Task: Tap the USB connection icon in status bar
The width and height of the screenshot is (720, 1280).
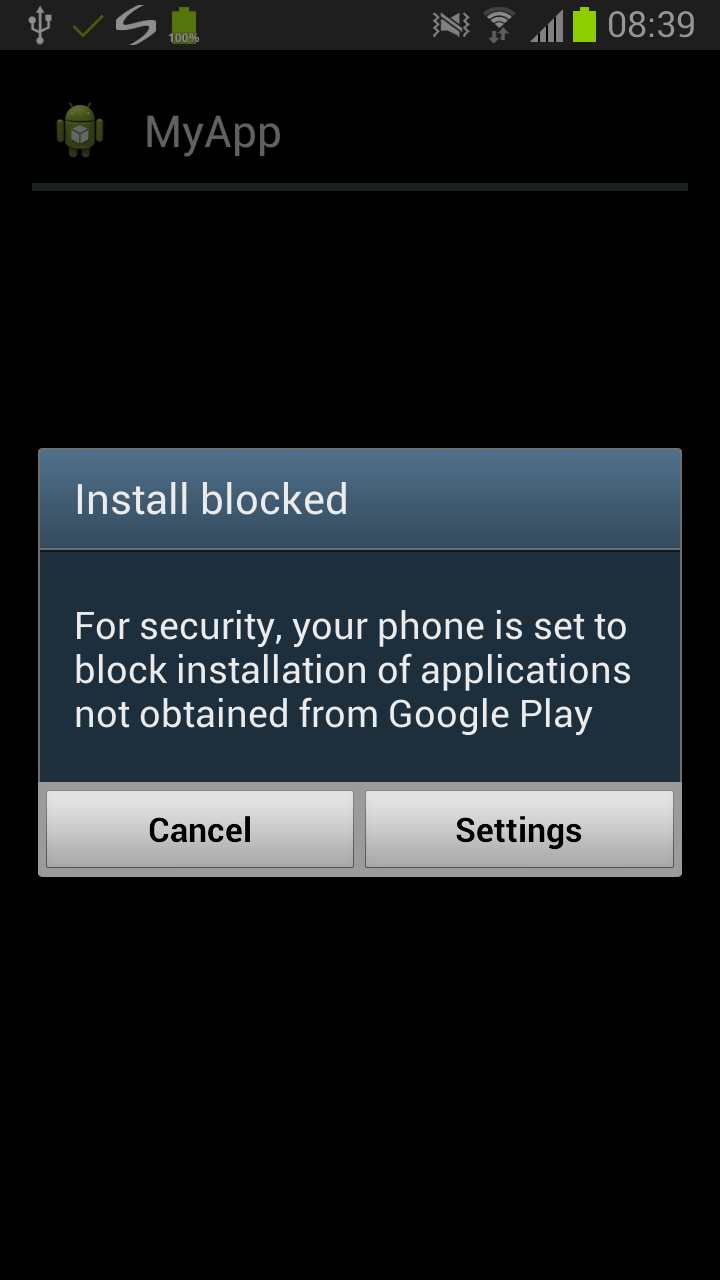Action: [x=39, y=25]
